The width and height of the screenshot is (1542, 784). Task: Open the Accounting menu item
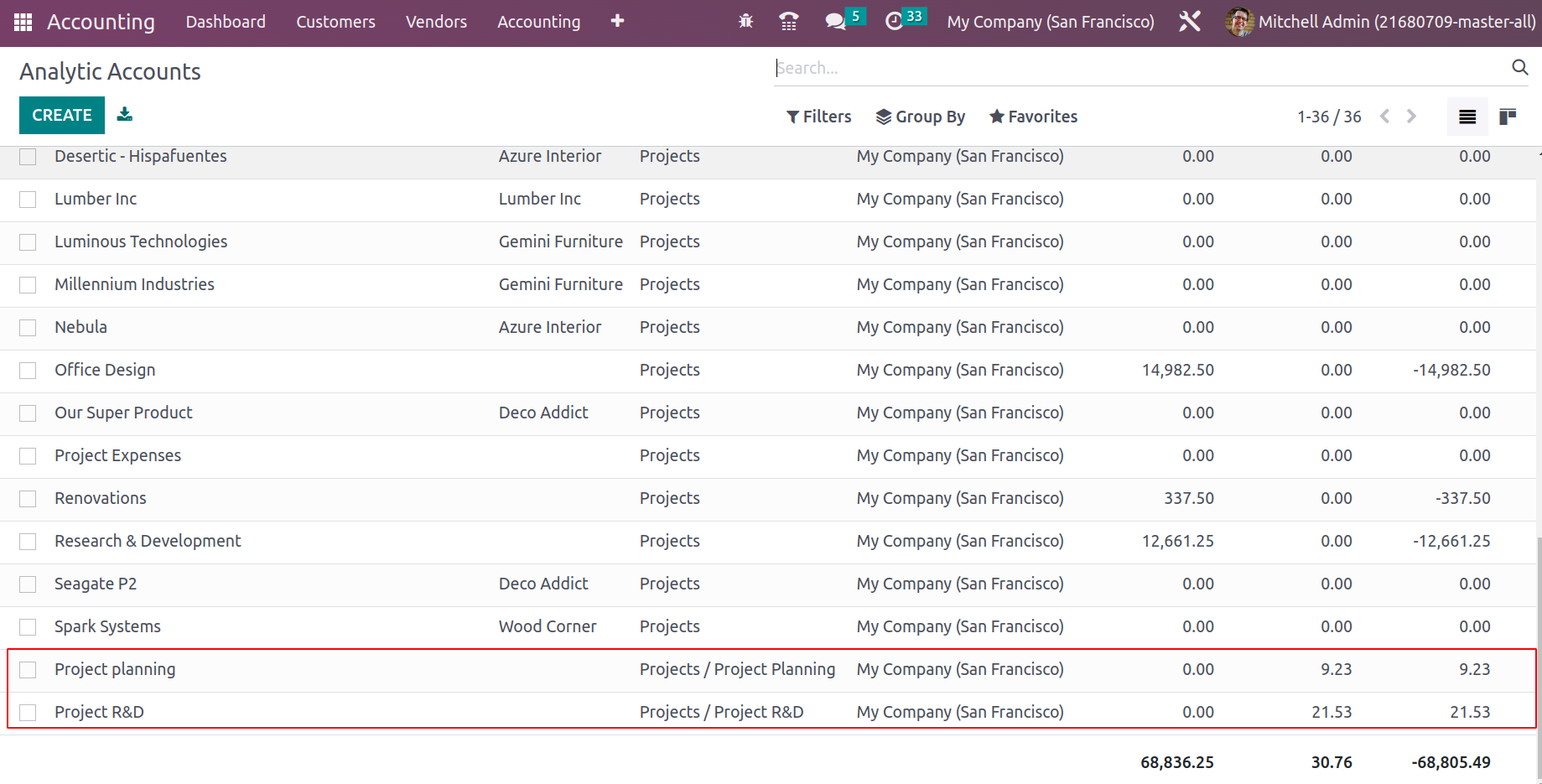pos(538,22)
